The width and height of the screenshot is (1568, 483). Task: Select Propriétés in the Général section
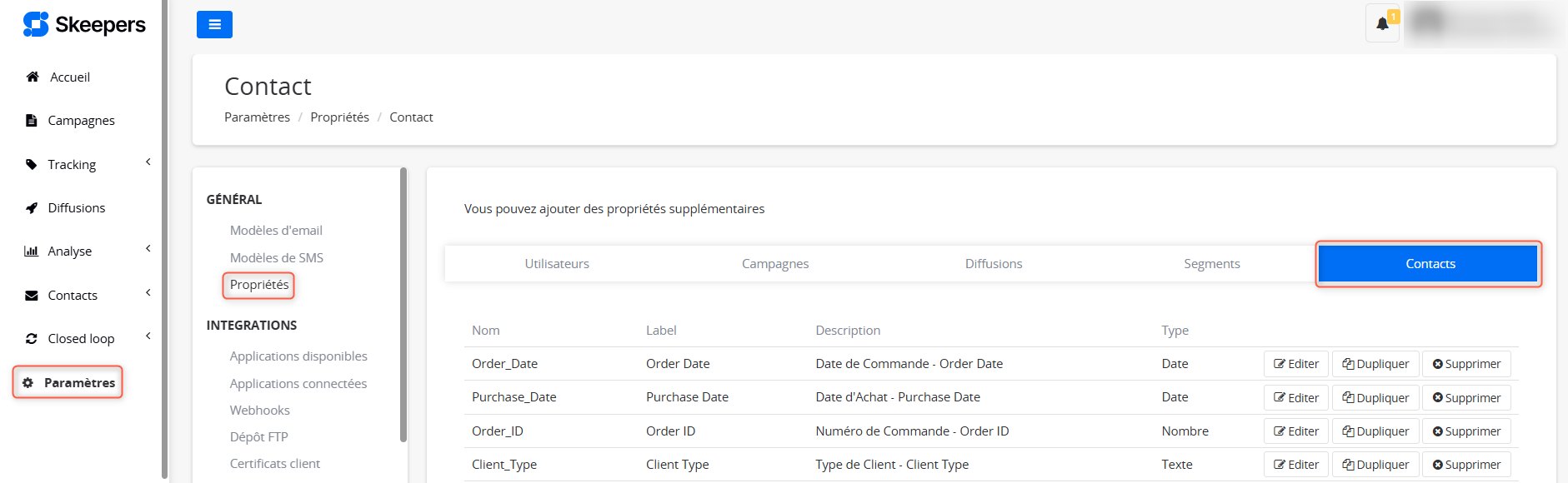click(x=259, y=285)
